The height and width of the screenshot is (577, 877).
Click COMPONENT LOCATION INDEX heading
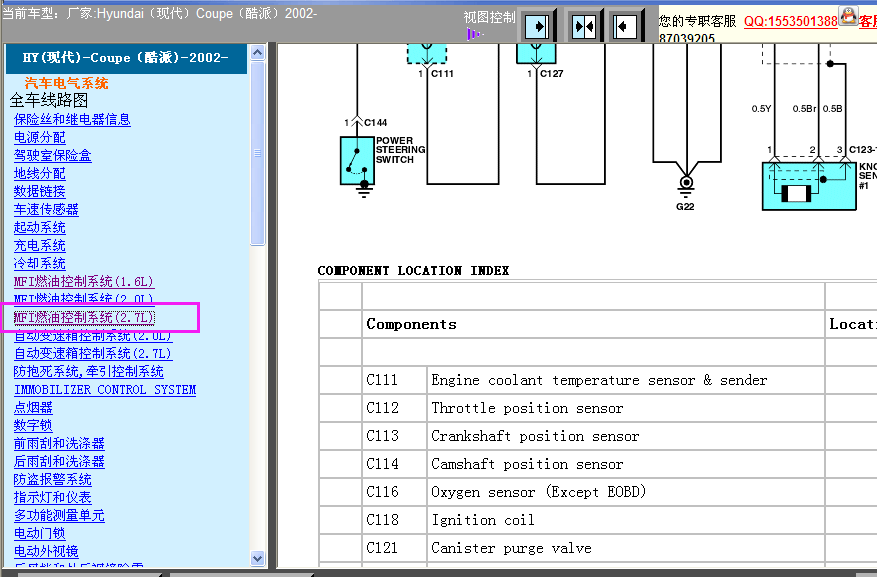tap(413, 271)
